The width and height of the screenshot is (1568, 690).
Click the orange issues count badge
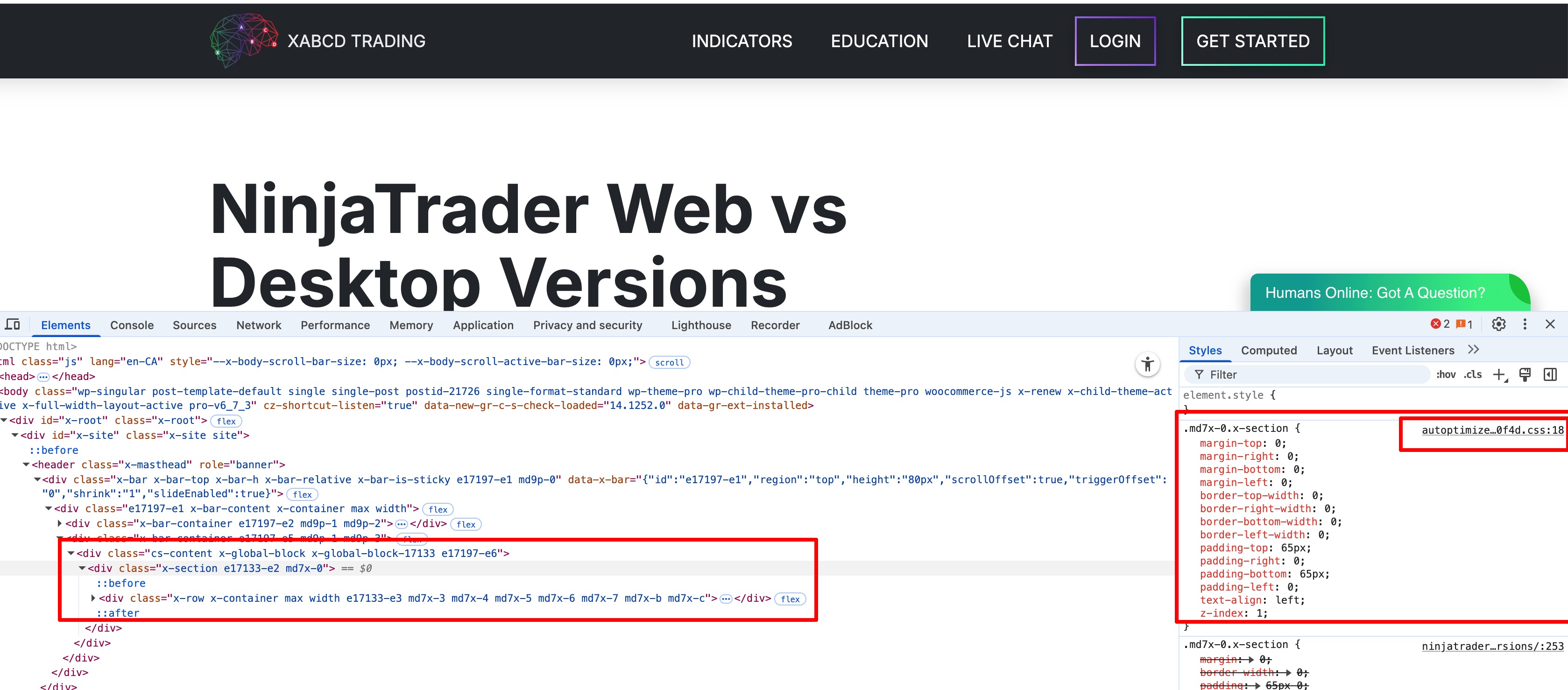[1464, 324]
